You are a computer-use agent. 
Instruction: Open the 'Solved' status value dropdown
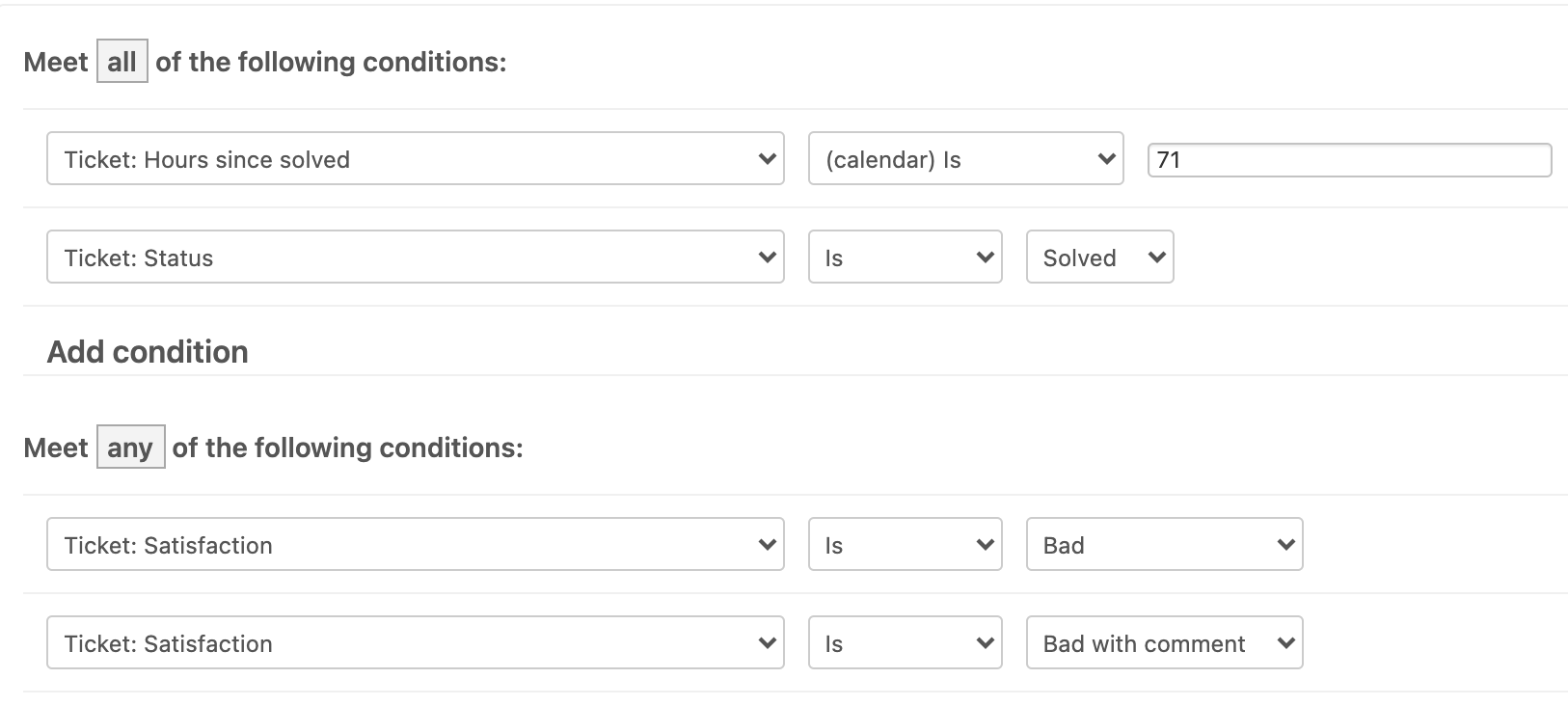(x=1099, y=258)
